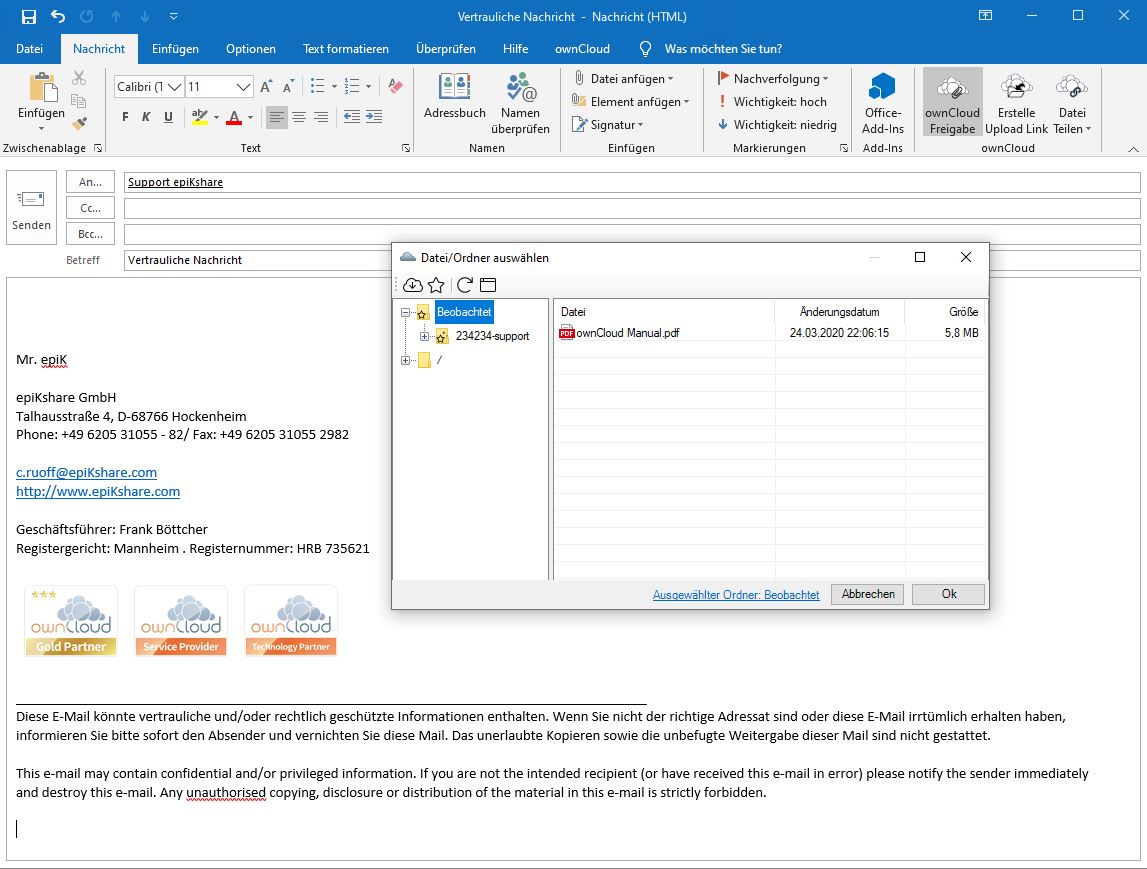Toggle center text alignment
The width and height of the screenshot is (1147, 869).
coord(299,117)
